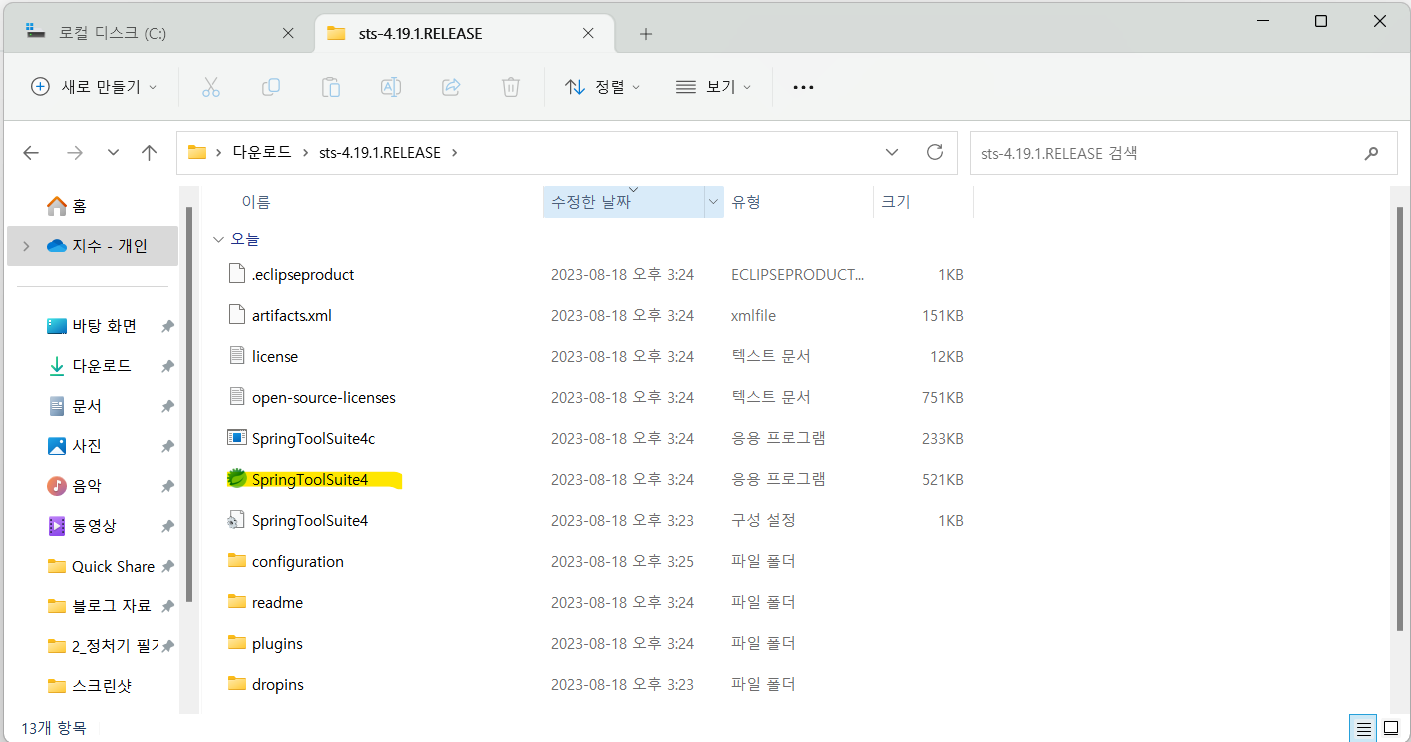Sort by the 유형 column header
The height and width of the screenshot is (742, 1411).
[746, 202]
